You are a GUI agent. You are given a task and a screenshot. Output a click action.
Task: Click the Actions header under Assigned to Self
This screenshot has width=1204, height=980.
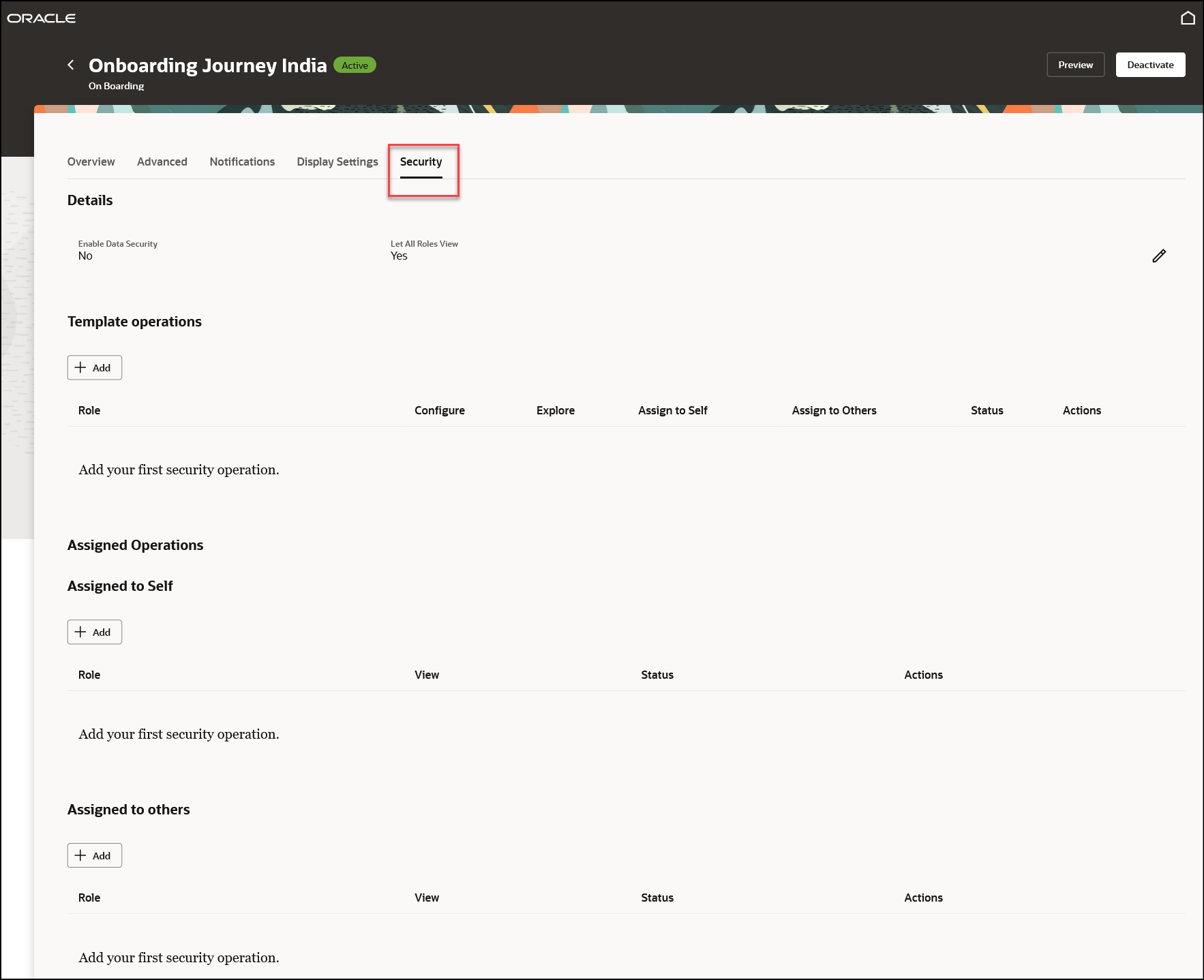point(924,675)
